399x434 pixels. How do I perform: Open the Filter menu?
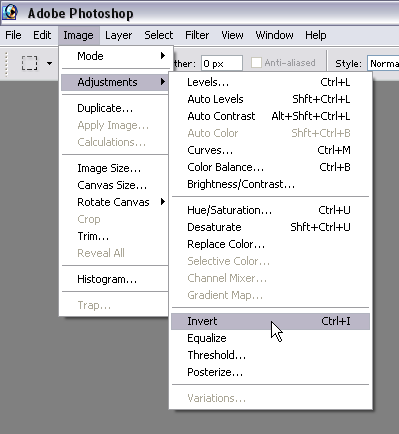[197, 35]
